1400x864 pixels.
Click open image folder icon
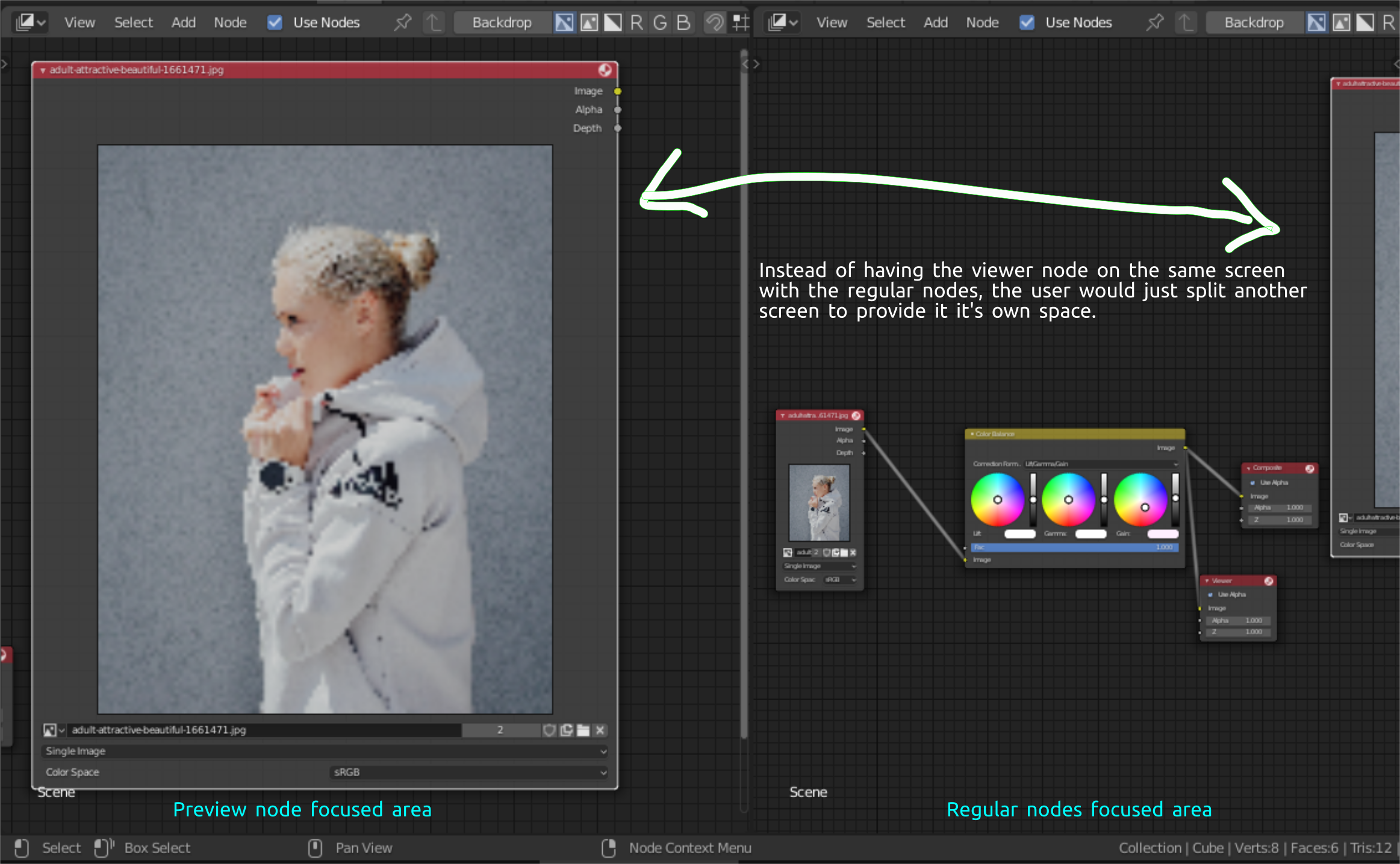(583, 730)
